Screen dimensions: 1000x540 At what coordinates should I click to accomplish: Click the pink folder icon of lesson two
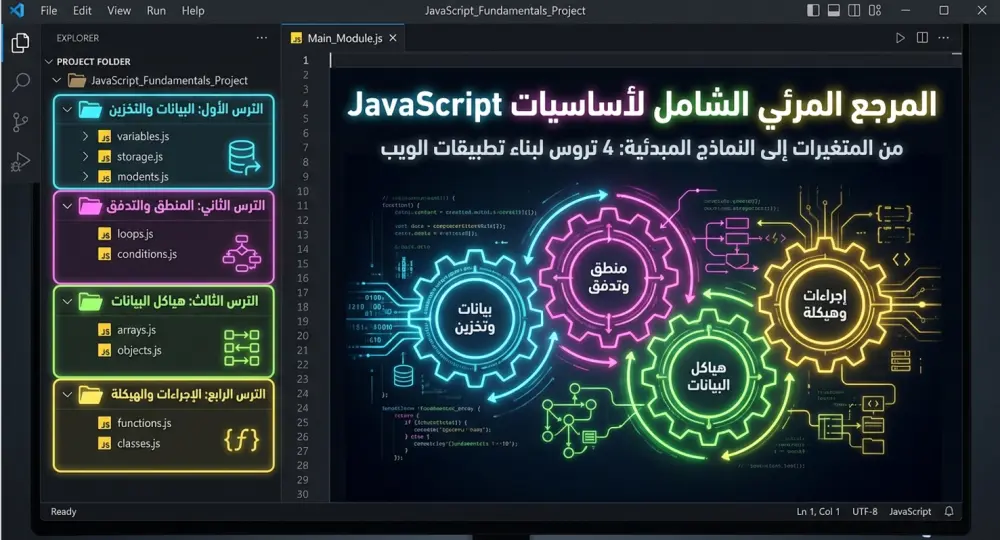[90, 206]
